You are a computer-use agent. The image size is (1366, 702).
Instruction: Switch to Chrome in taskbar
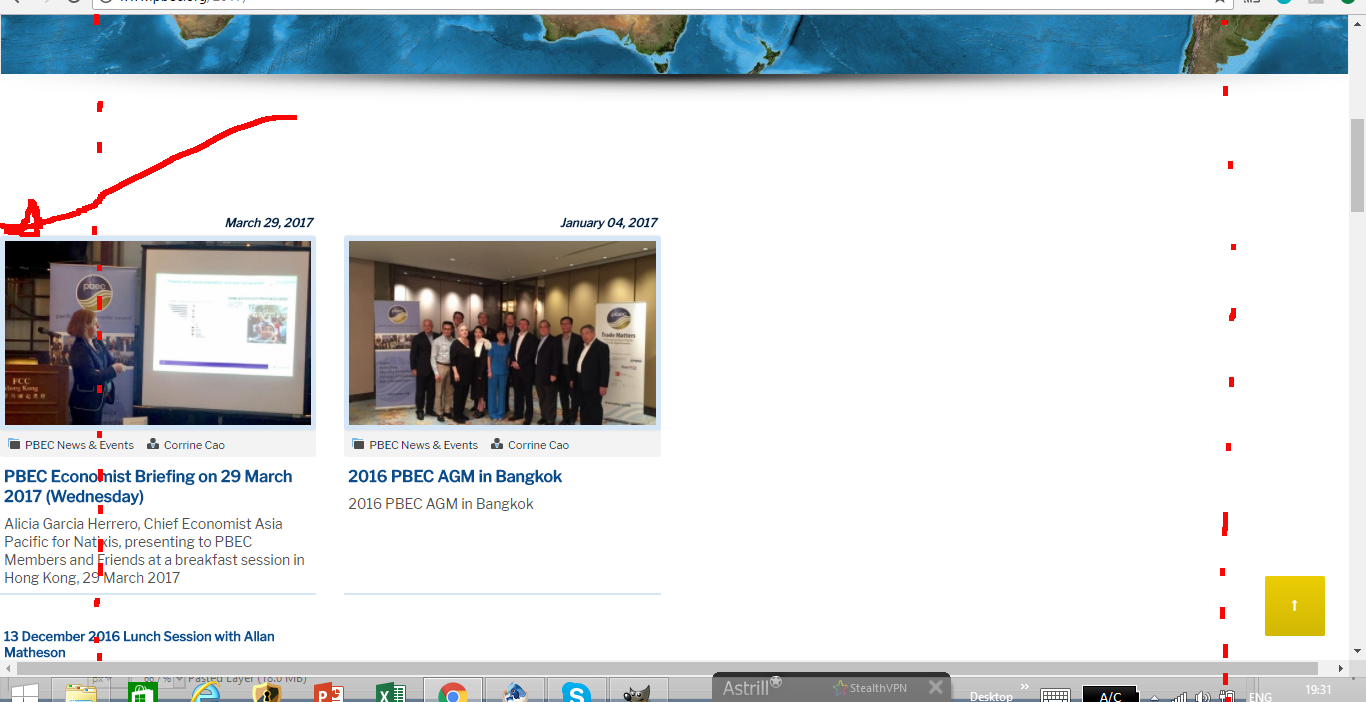point(453,692)
